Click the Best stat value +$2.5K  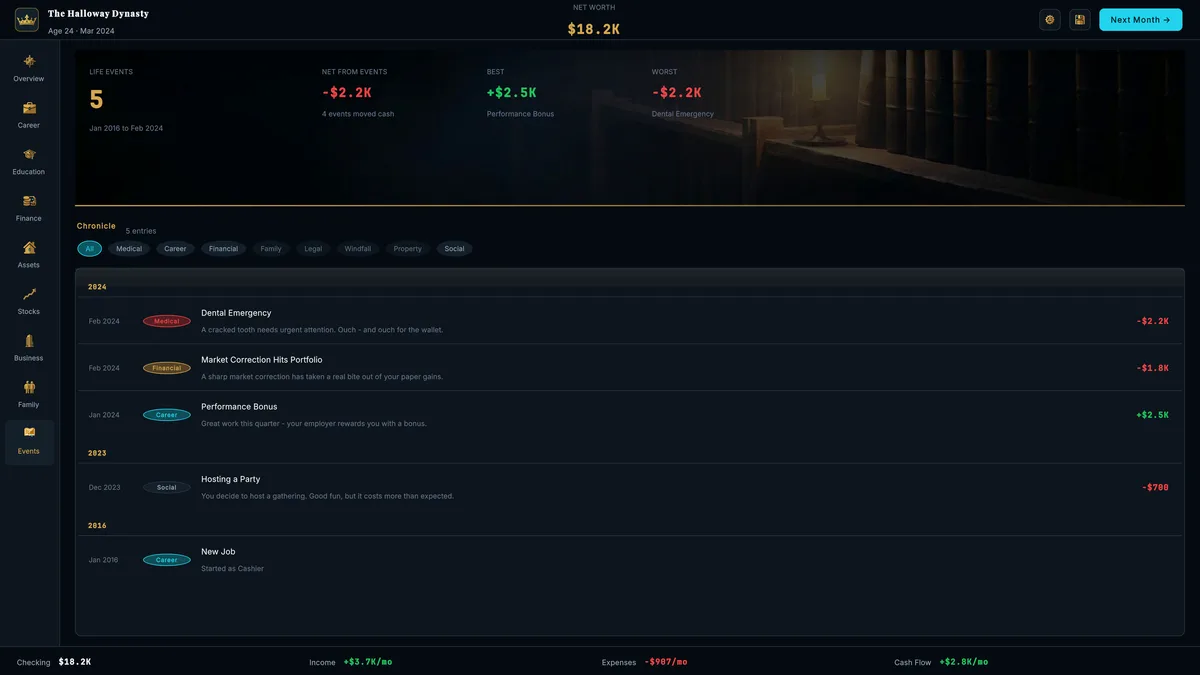click(512, 93)
